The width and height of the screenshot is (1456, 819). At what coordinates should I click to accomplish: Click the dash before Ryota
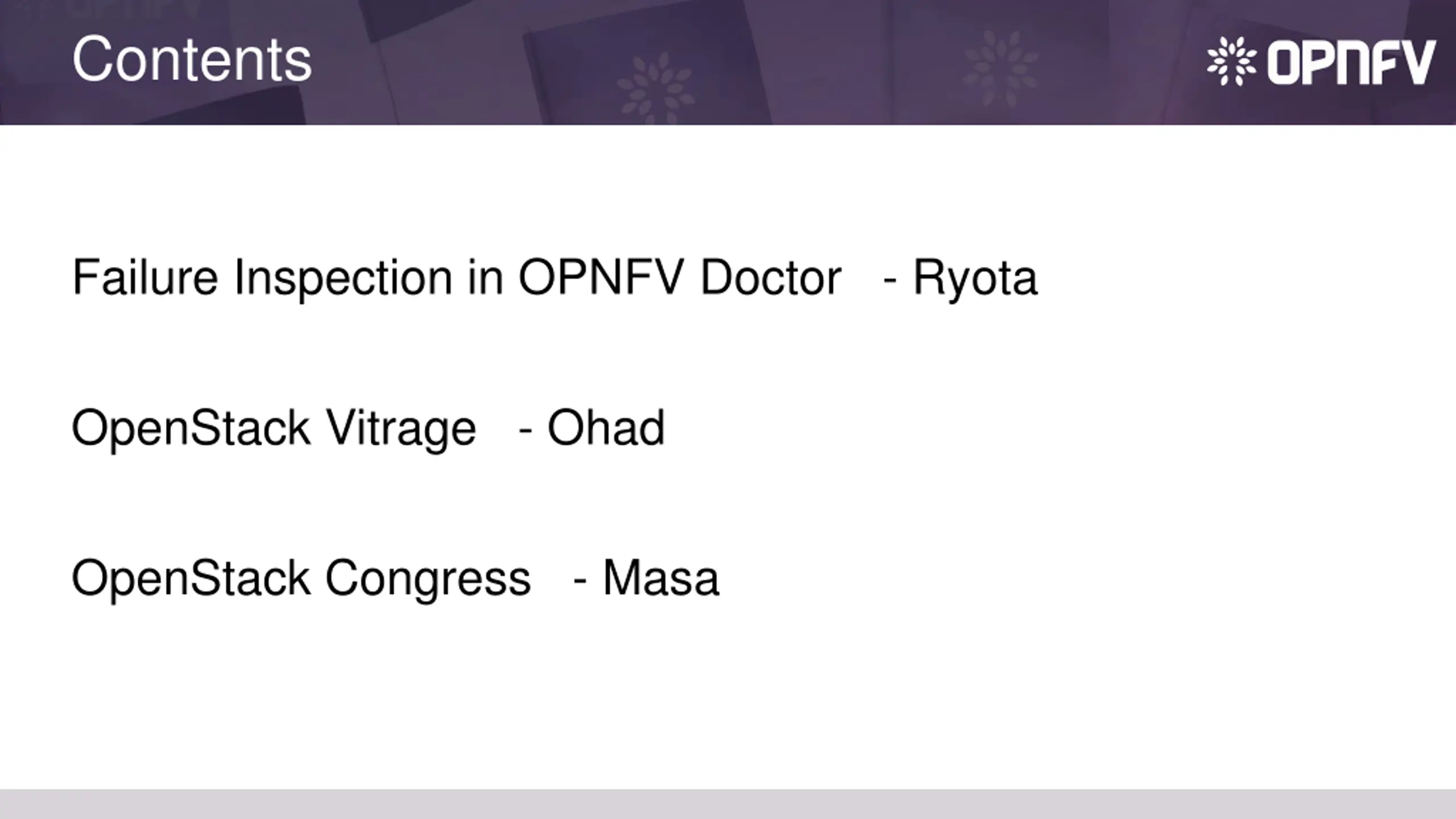890,280
